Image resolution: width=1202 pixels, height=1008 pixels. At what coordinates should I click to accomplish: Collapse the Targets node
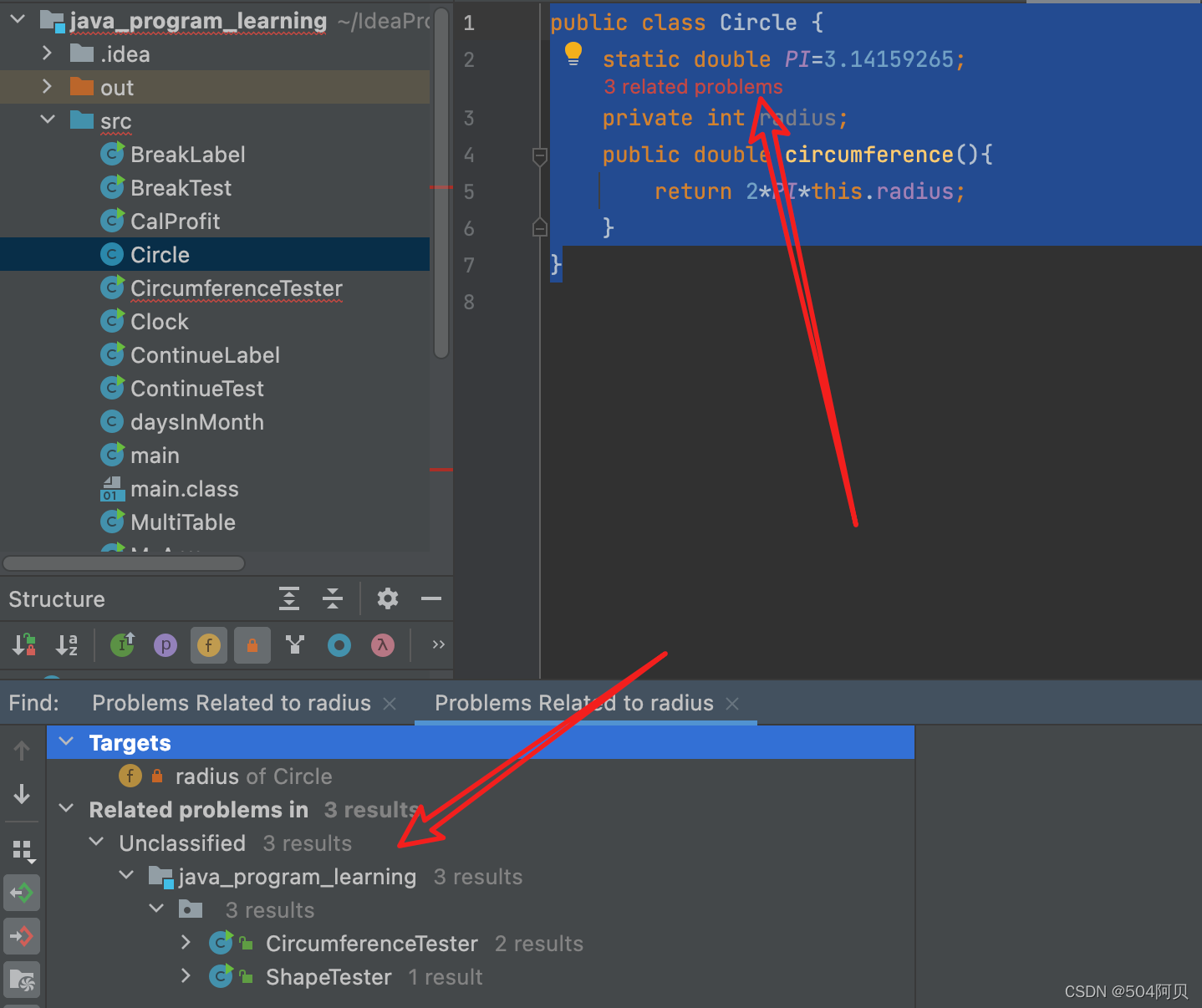[67, 741]
